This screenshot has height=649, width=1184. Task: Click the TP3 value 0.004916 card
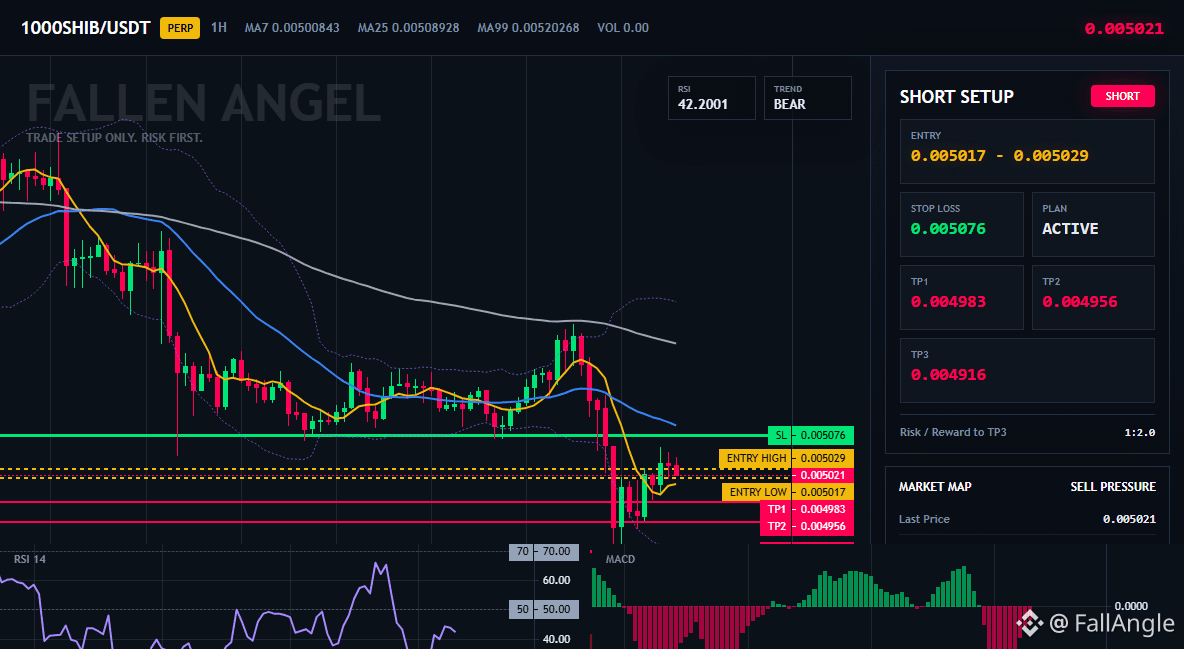[x=1027, y=370]
